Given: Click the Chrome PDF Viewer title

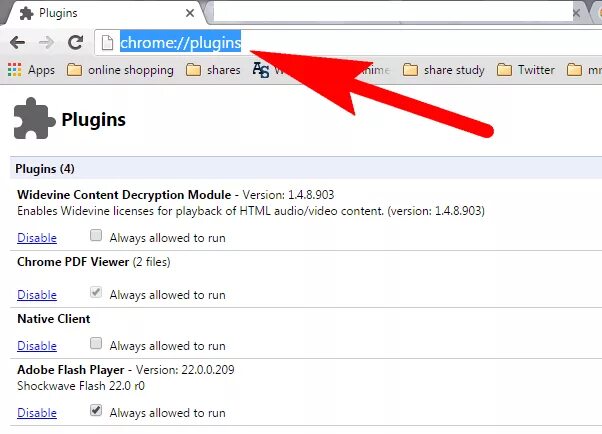Looking at the screenshot, I should [73, 262].
